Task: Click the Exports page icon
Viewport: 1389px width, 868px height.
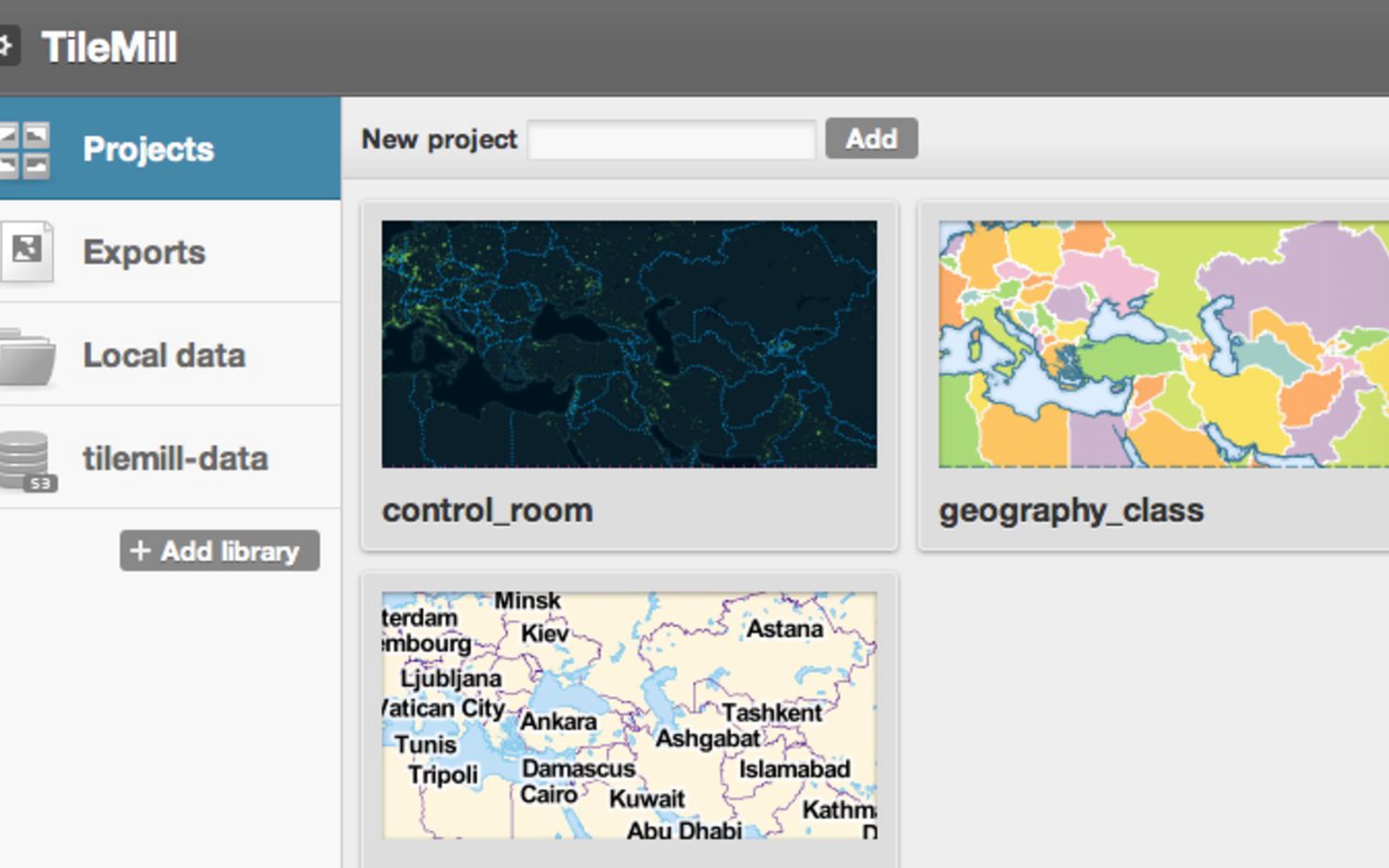Action: pos(27,252)
